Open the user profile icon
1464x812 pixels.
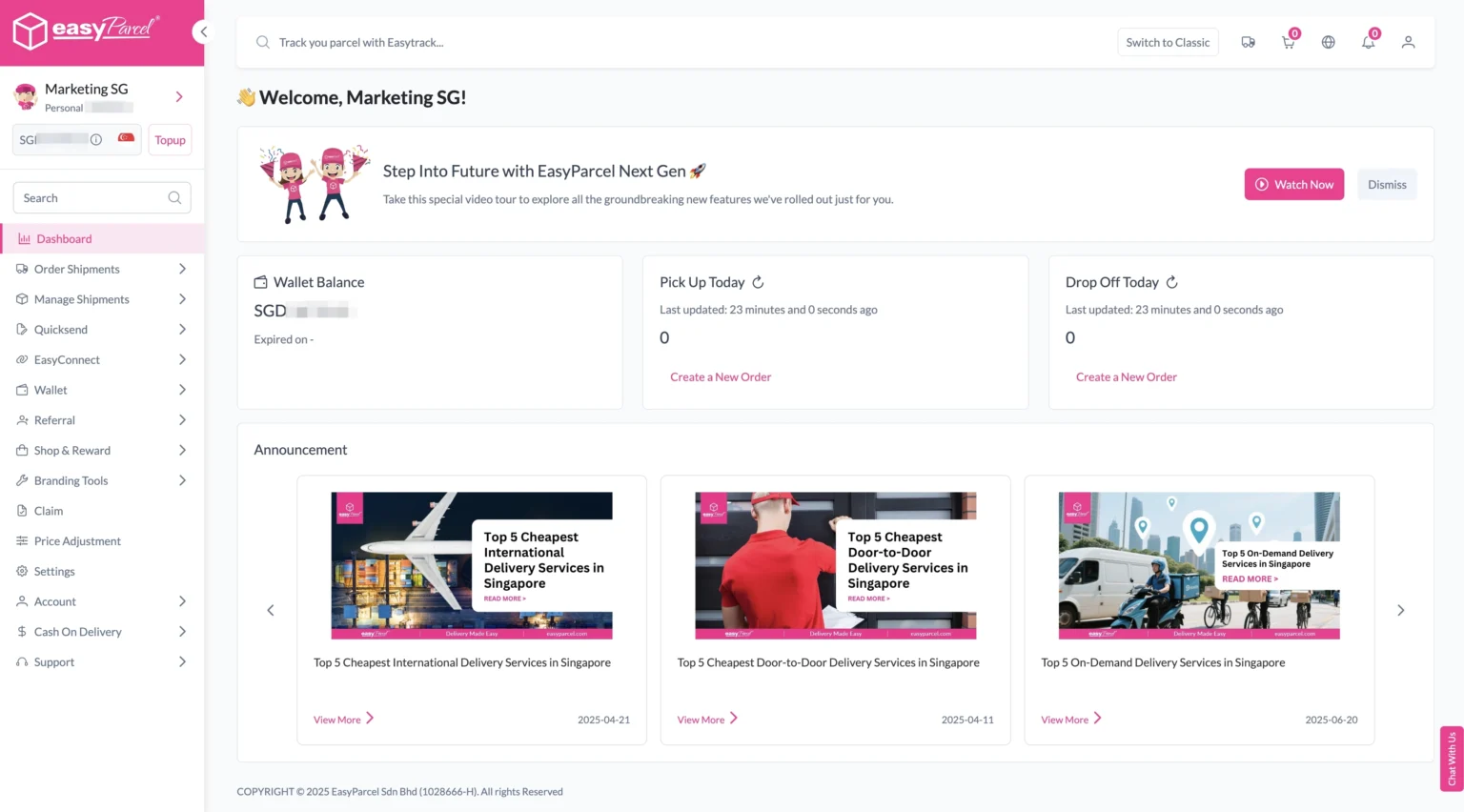pyautogui.click(x=1408, y=43)
